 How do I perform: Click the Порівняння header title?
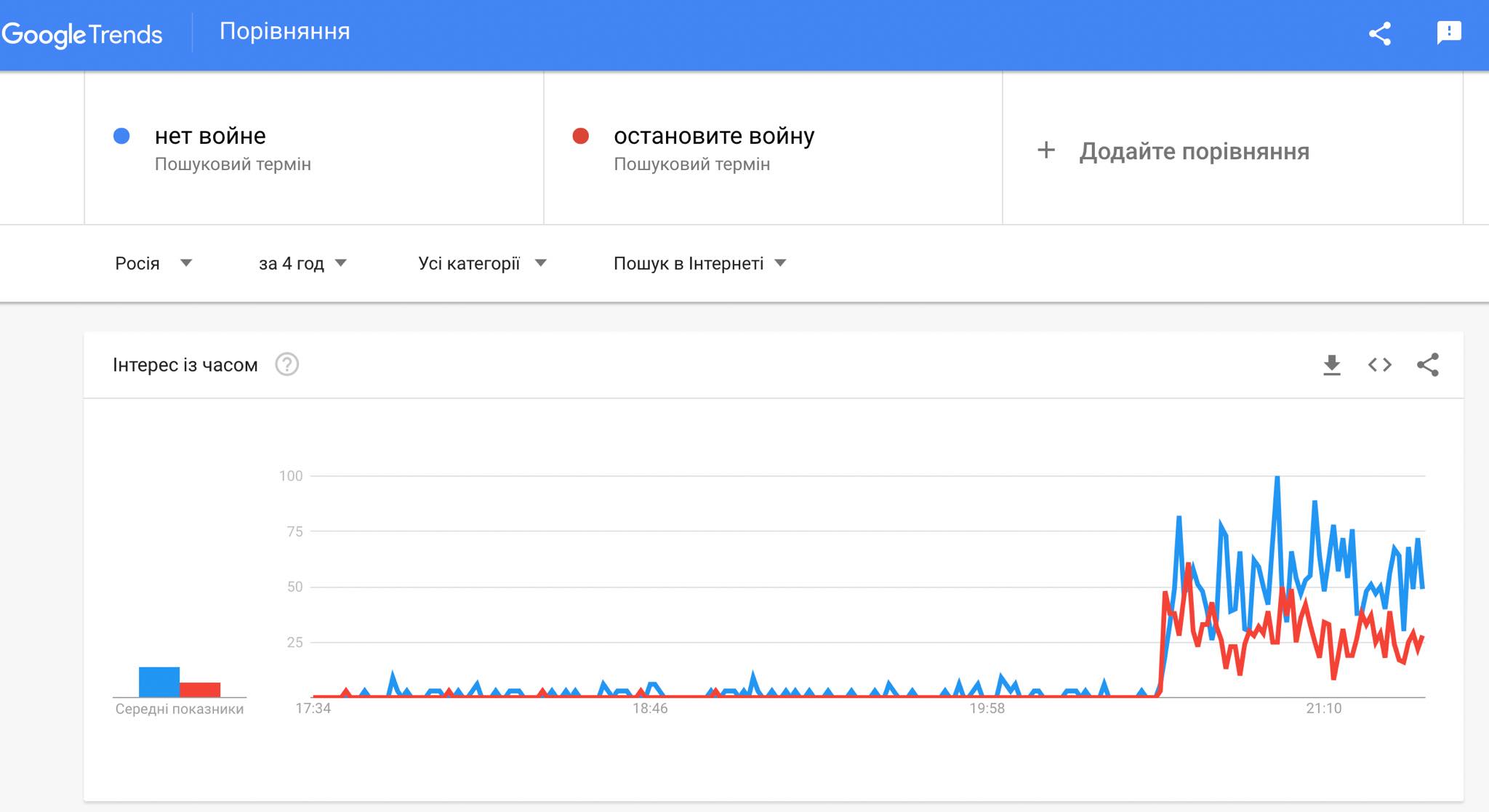pos(284,31)
